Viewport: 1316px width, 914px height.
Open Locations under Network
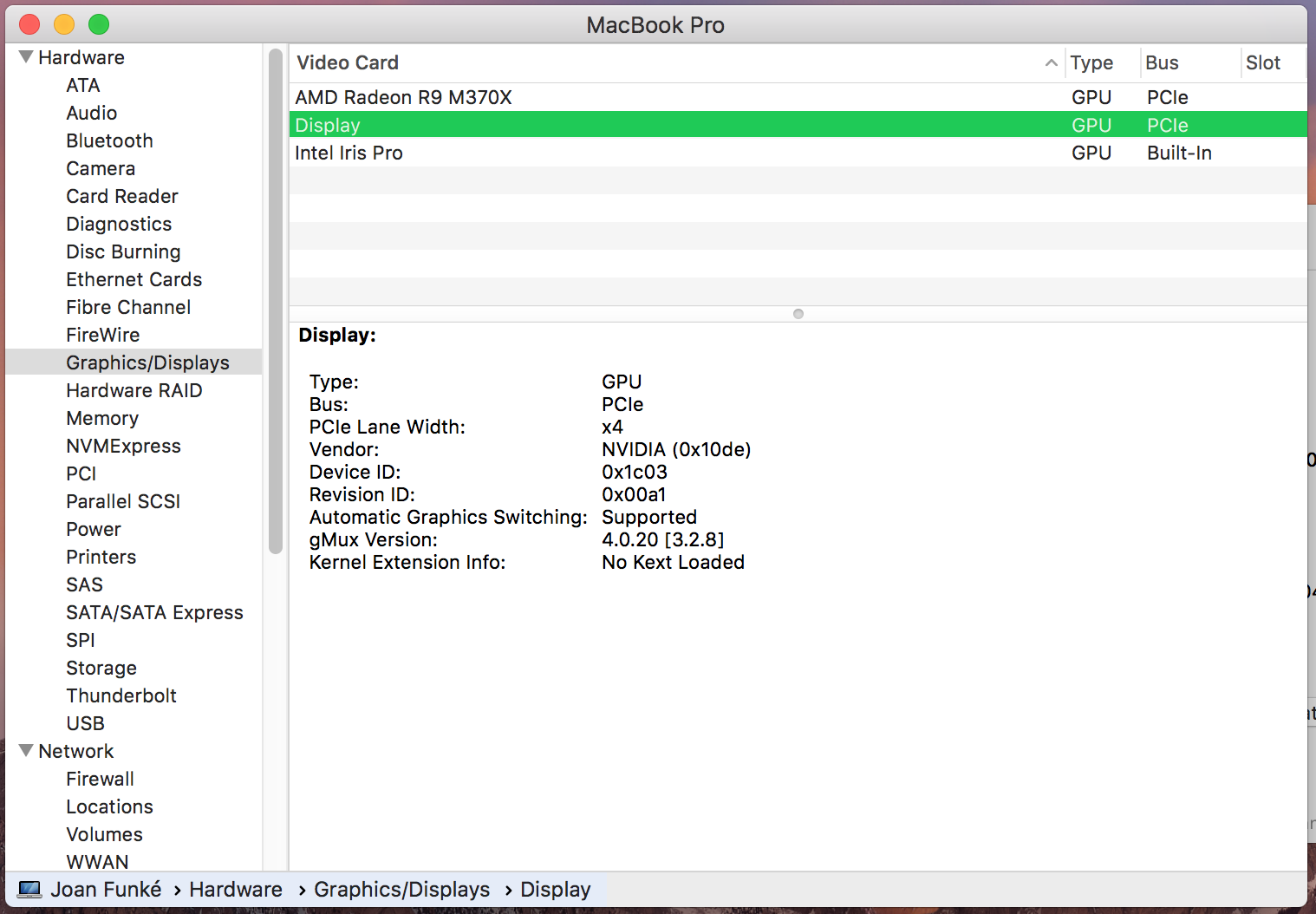[x=109, y=806]
